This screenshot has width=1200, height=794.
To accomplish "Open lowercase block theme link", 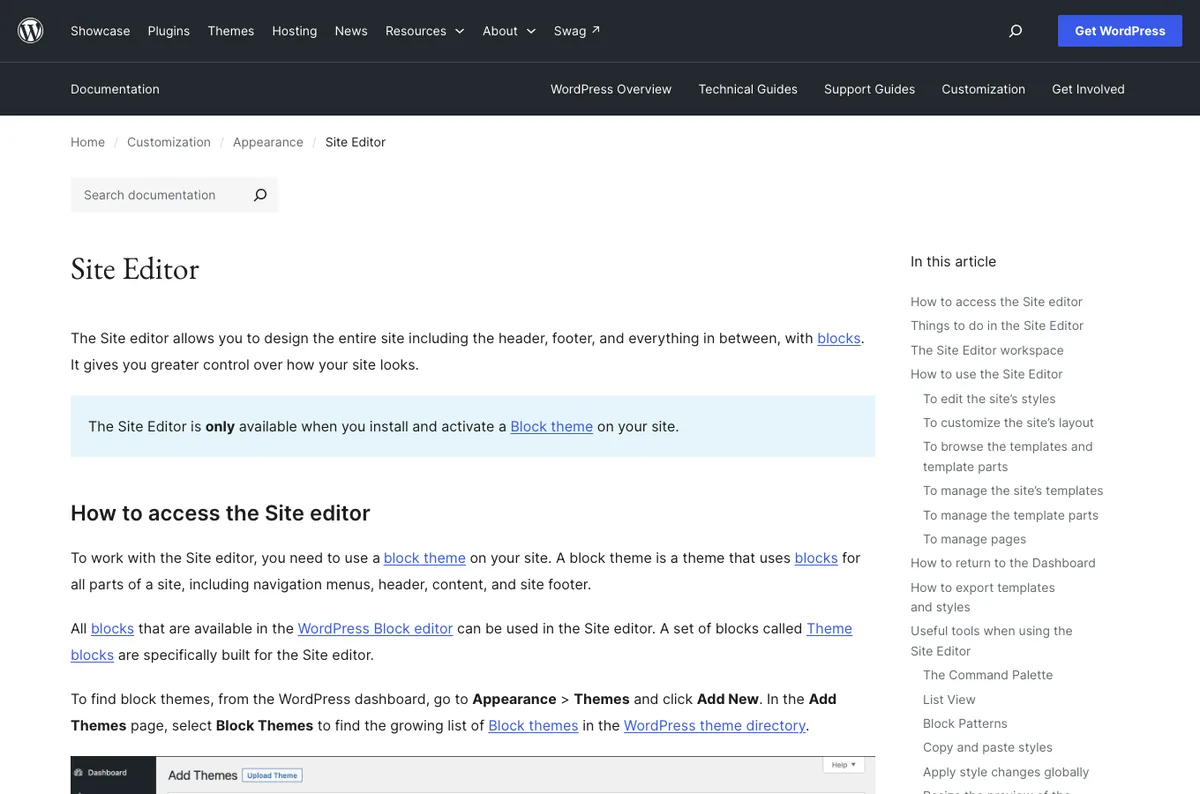I will coord(425,558).
